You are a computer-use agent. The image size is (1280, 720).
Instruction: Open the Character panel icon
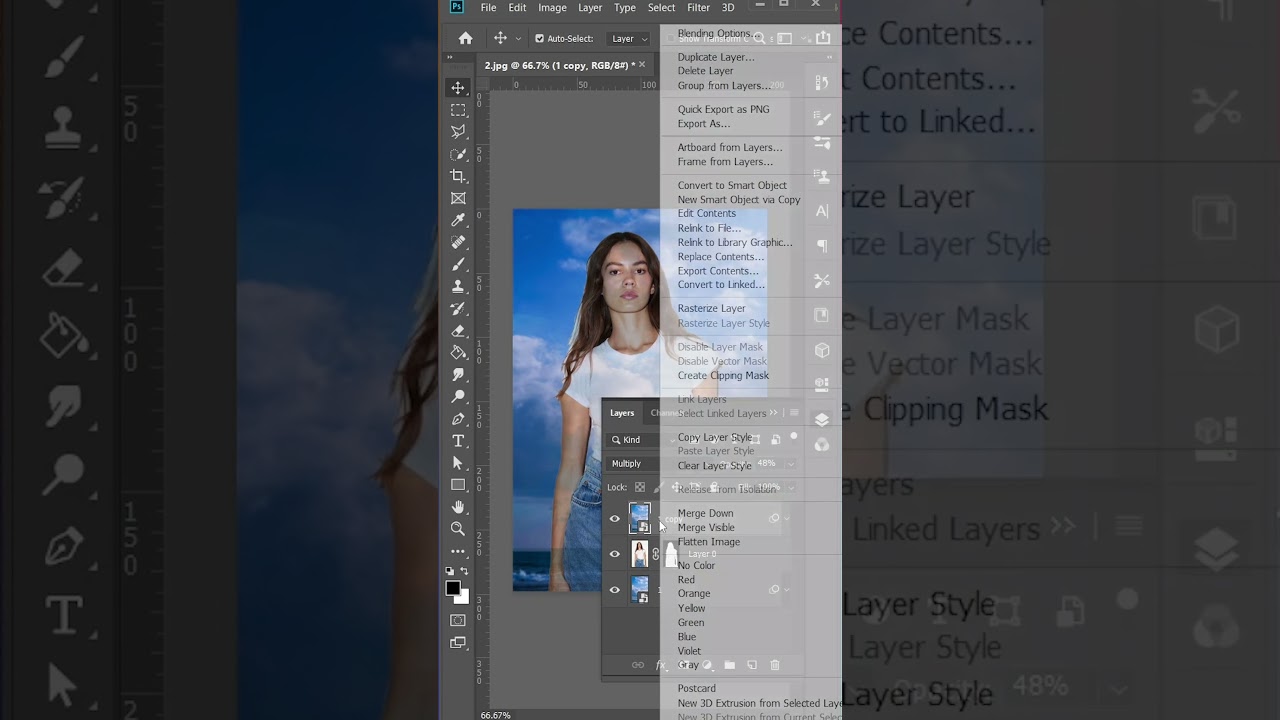click(x=822, y=211)
